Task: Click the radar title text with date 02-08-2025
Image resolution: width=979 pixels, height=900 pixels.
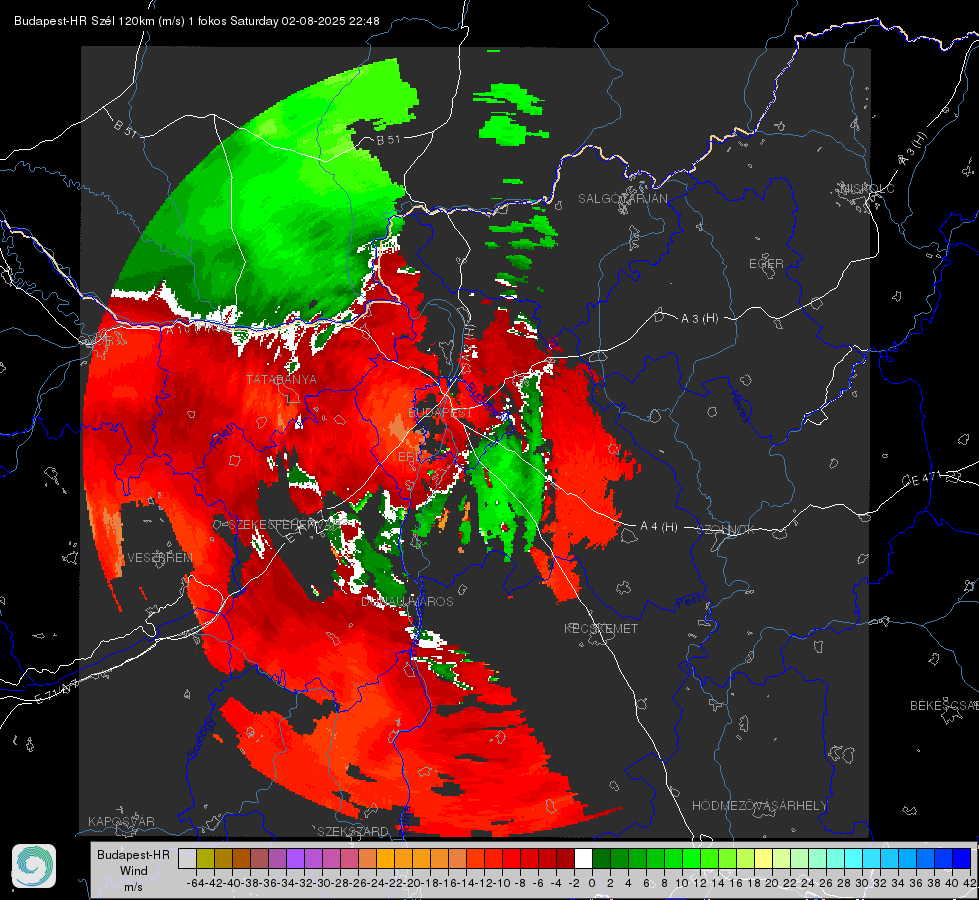Action: pyautogui.click(x=197, y=21)
